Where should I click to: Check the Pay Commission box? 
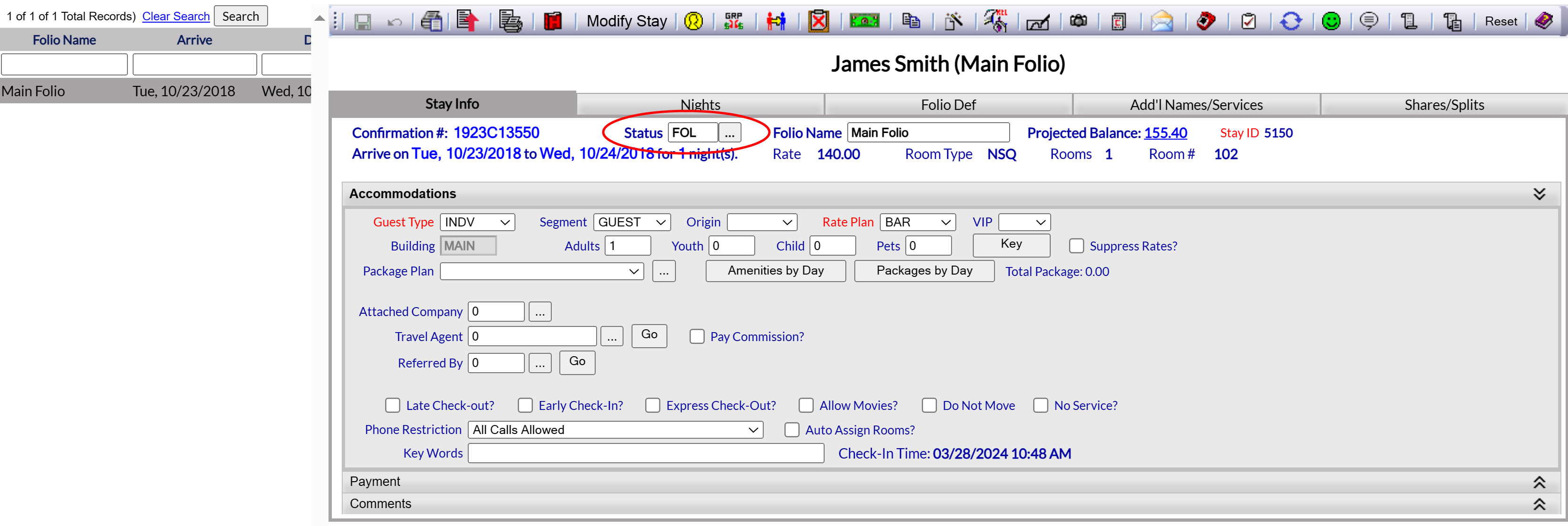(697, 336)
